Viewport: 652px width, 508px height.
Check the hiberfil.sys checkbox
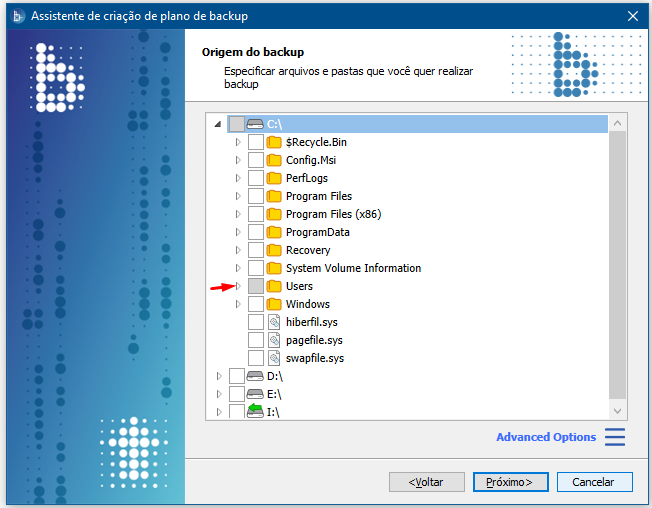click(256, 322)
